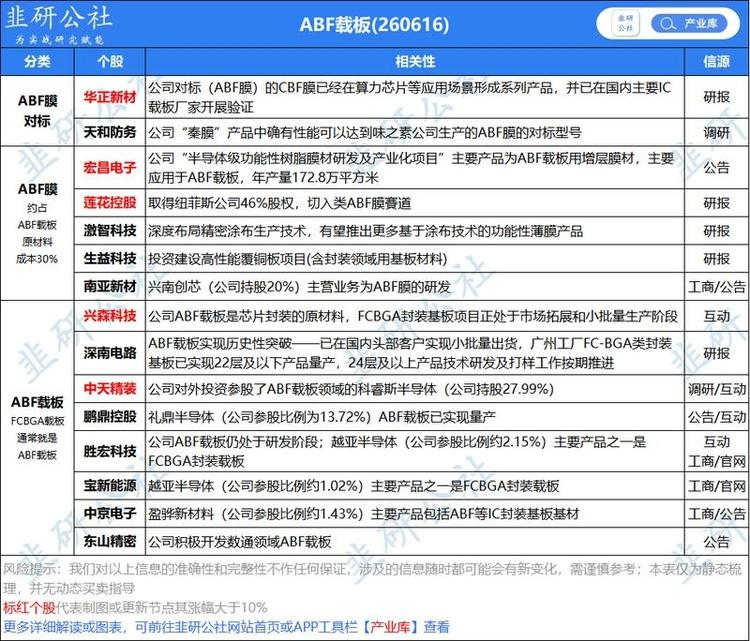Click 宝新能源 description with 1.02% stake
This screenshot has height=641, width=750.
pos(353,486)
